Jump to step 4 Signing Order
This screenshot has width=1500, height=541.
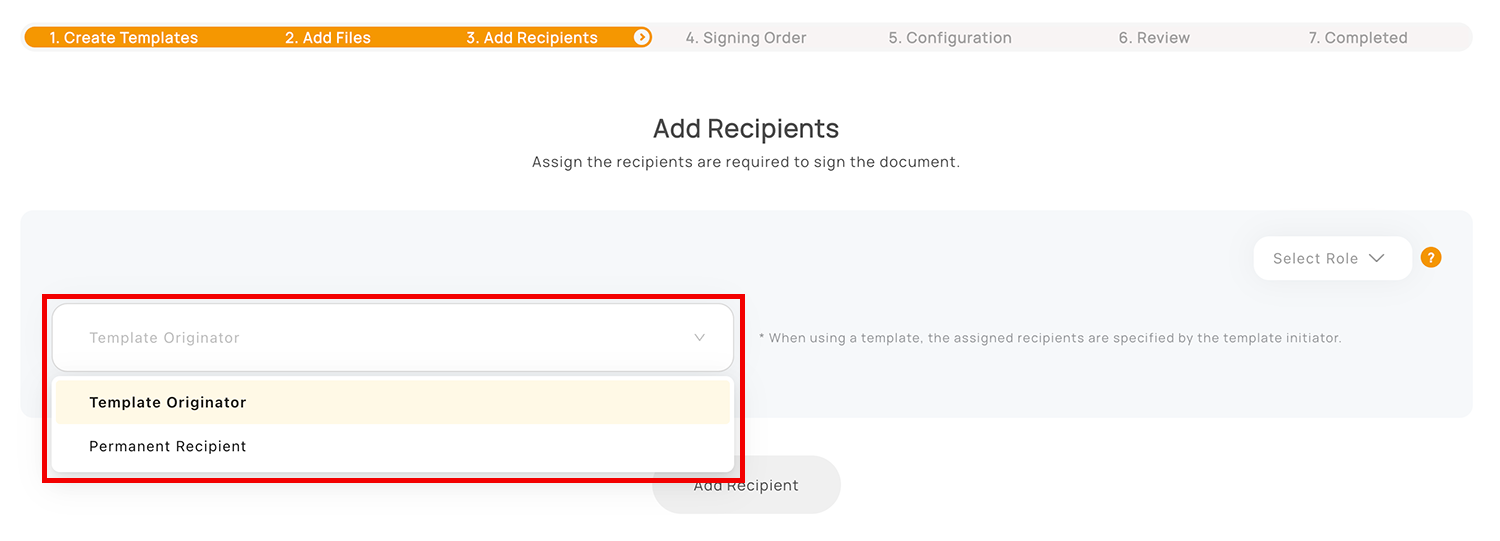[746, 38]
